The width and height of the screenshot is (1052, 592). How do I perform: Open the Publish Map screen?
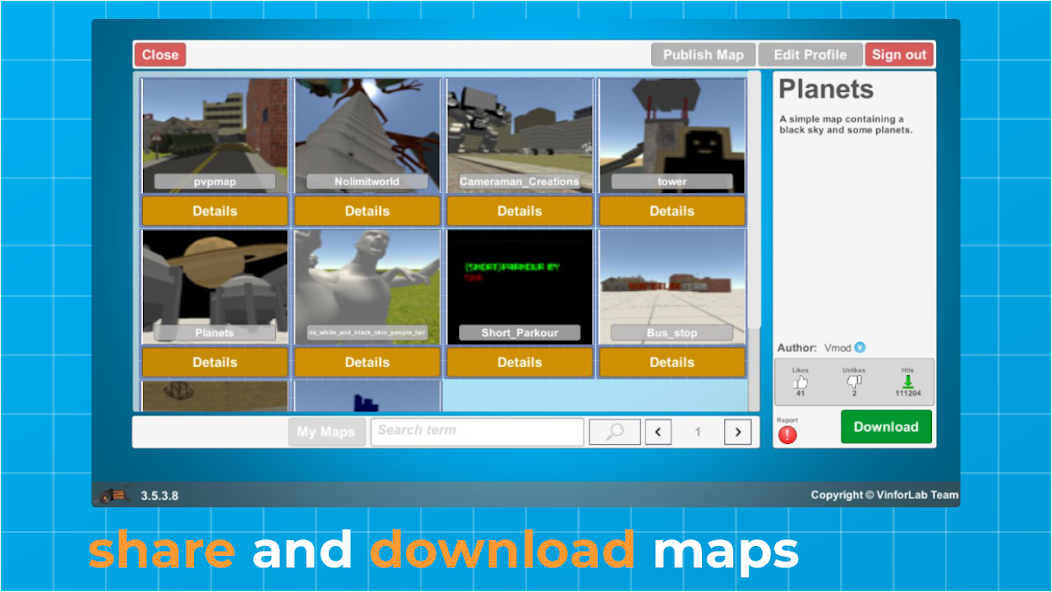pyautogui.click(x=703, y=54)
